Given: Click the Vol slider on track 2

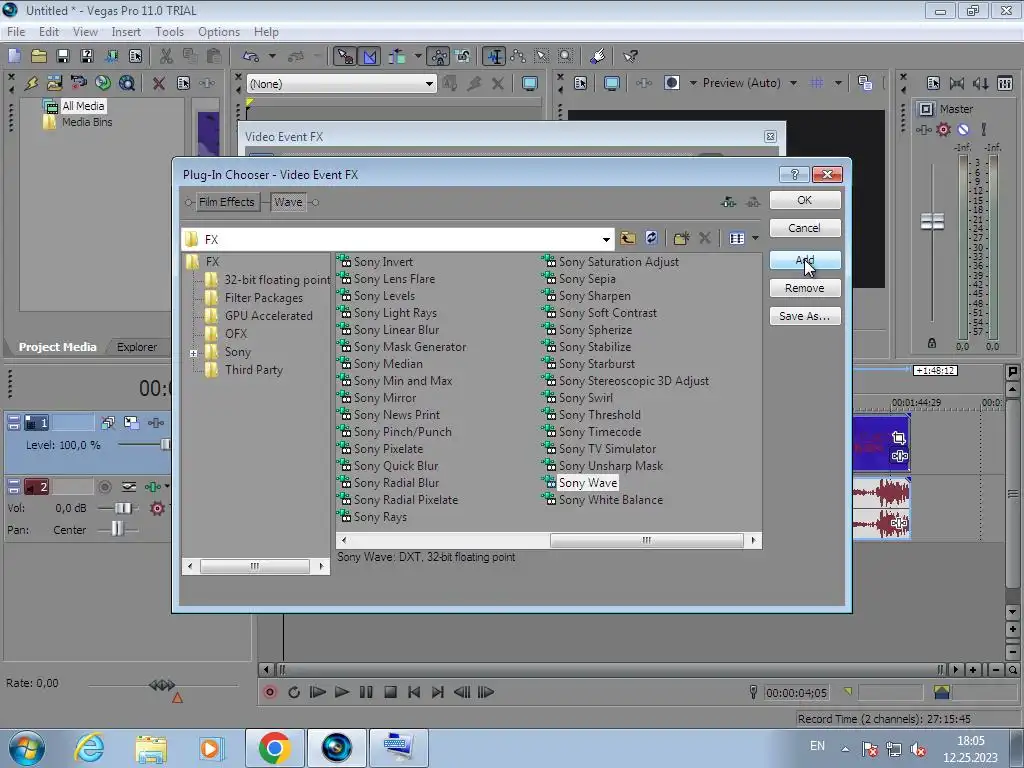Looking at the screenshot, I should point(123,508).
